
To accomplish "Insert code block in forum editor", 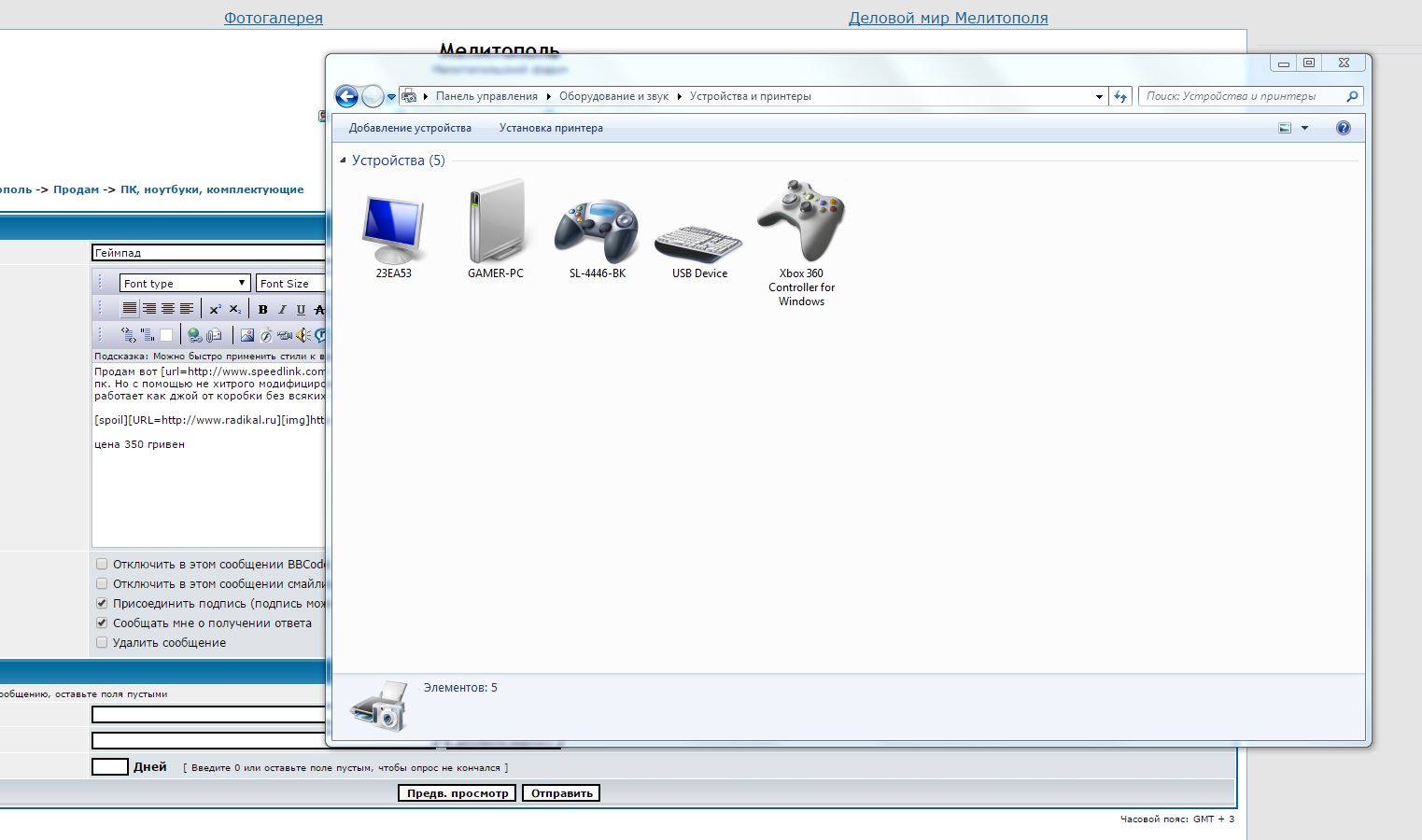I will [x=129, y=334].
